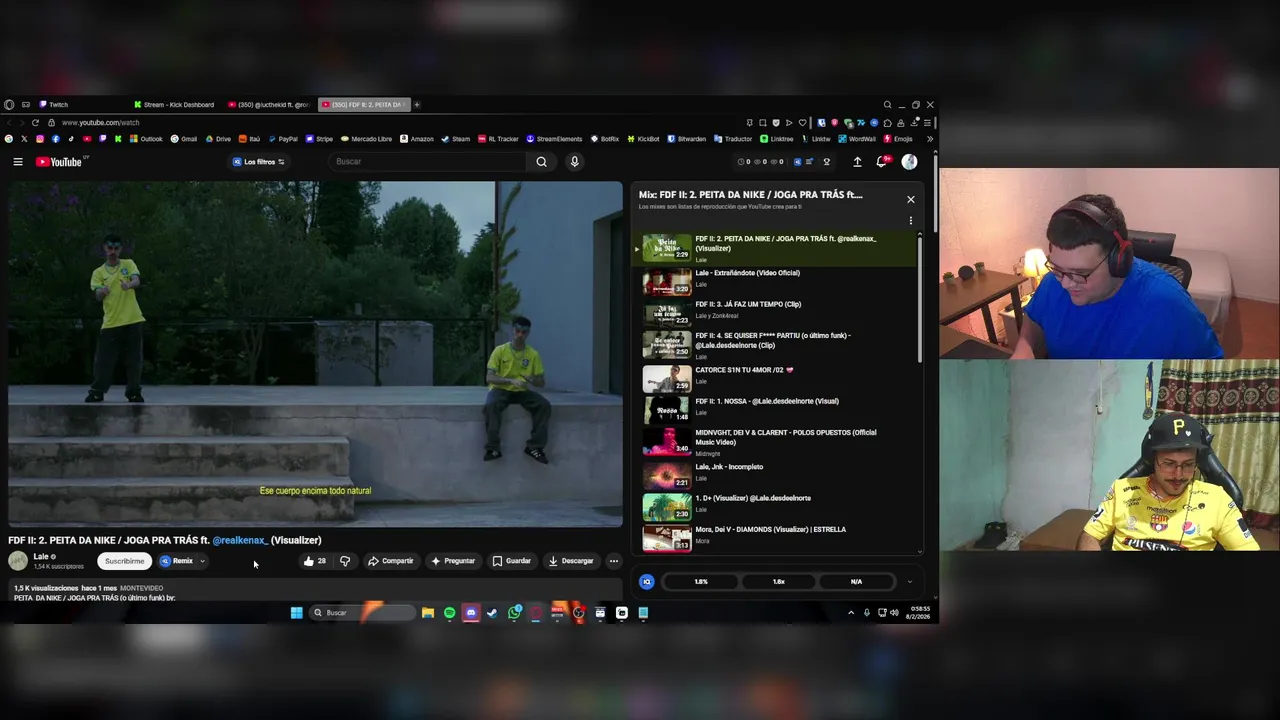
Task: Click the Preguntar button
Action: coord(453,561)
